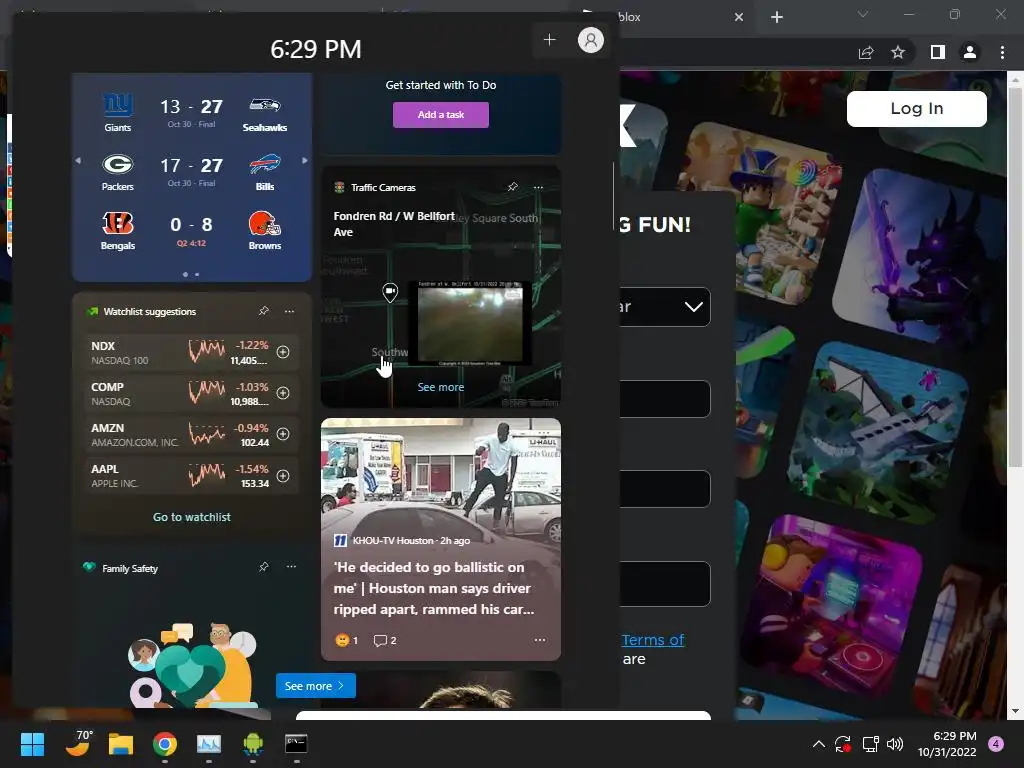
Task: Add AAPL to the watchlist
Action: tap(283, 476)
